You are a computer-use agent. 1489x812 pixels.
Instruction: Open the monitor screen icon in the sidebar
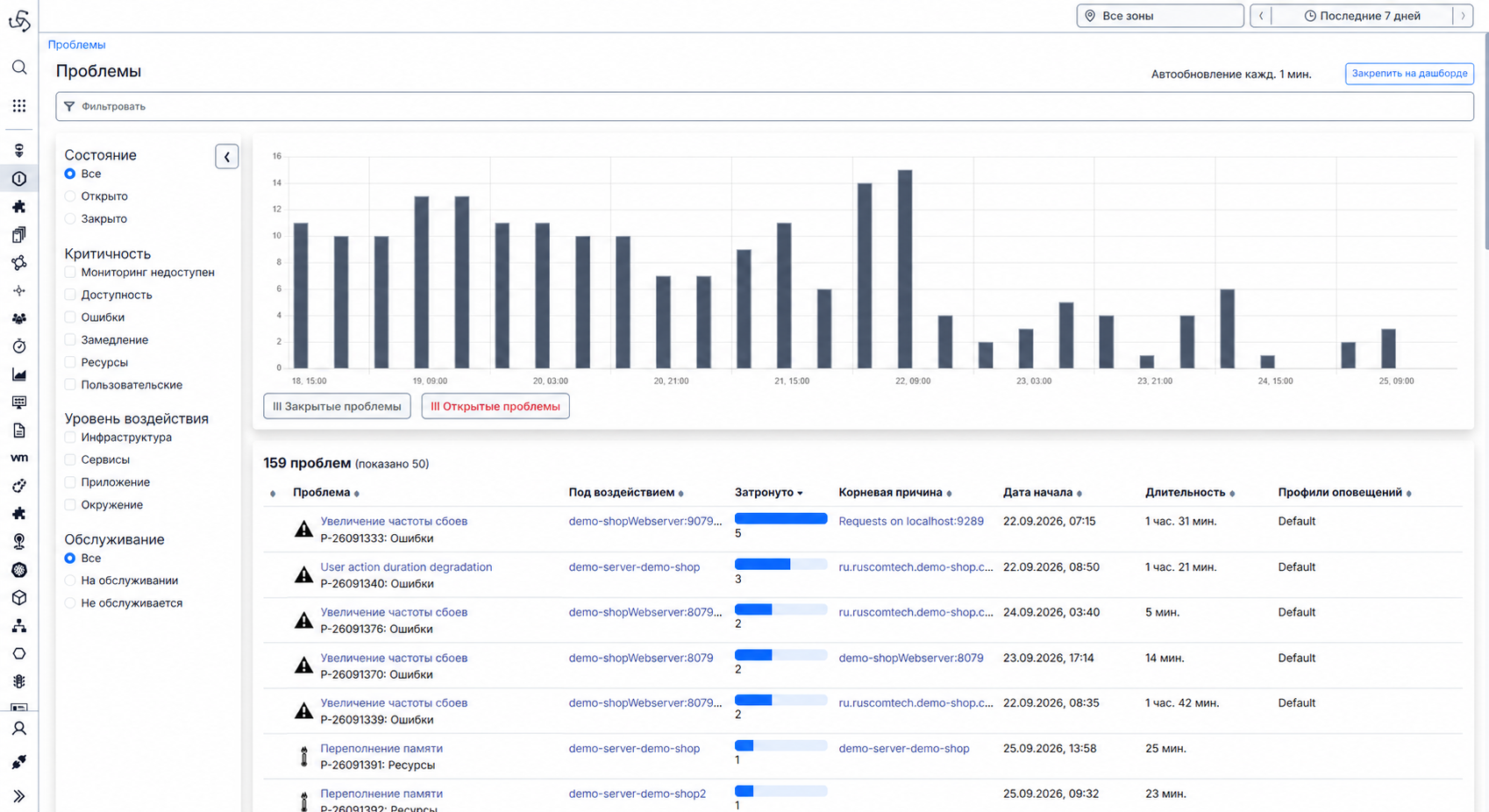click(19, 402)
